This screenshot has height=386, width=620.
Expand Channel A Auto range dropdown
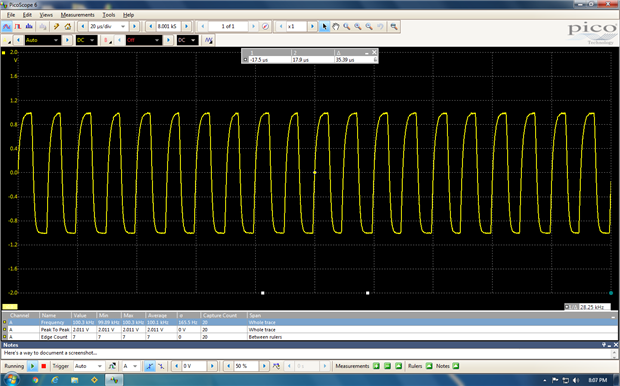tap(43, 40)
